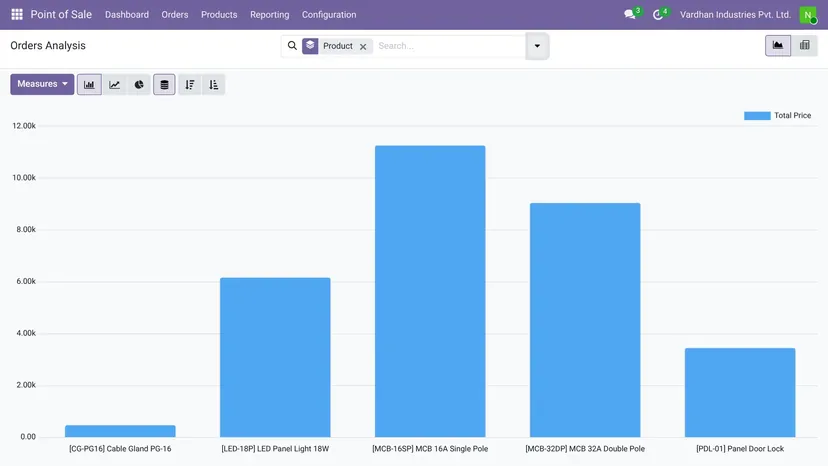Click the Product group-by layers icon
Viewport: 828px width, 466px height.
point(310,46)
